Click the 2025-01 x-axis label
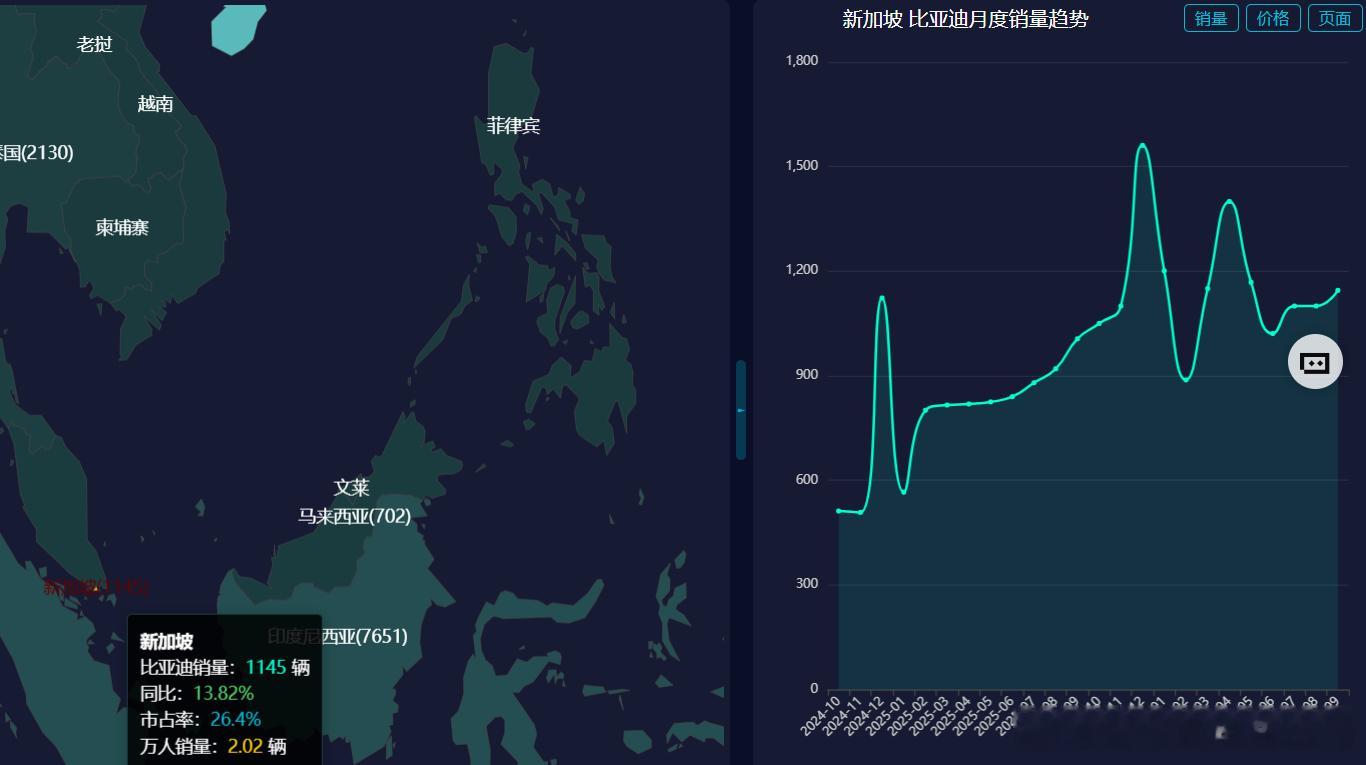The height and width of the screenshot is (765, 1366). [887, 714]
